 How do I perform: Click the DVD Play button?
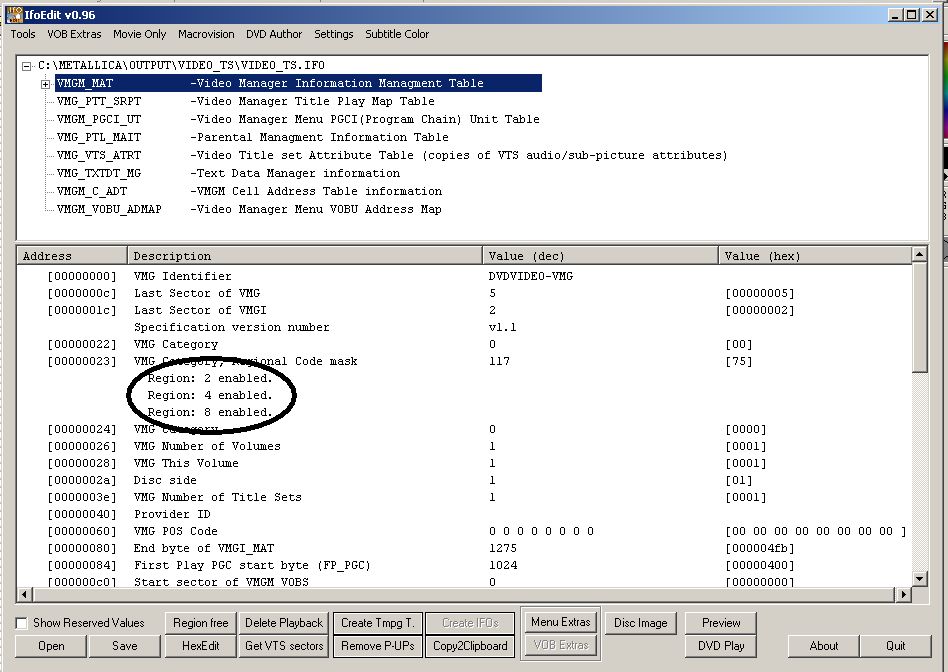[721, 646]
